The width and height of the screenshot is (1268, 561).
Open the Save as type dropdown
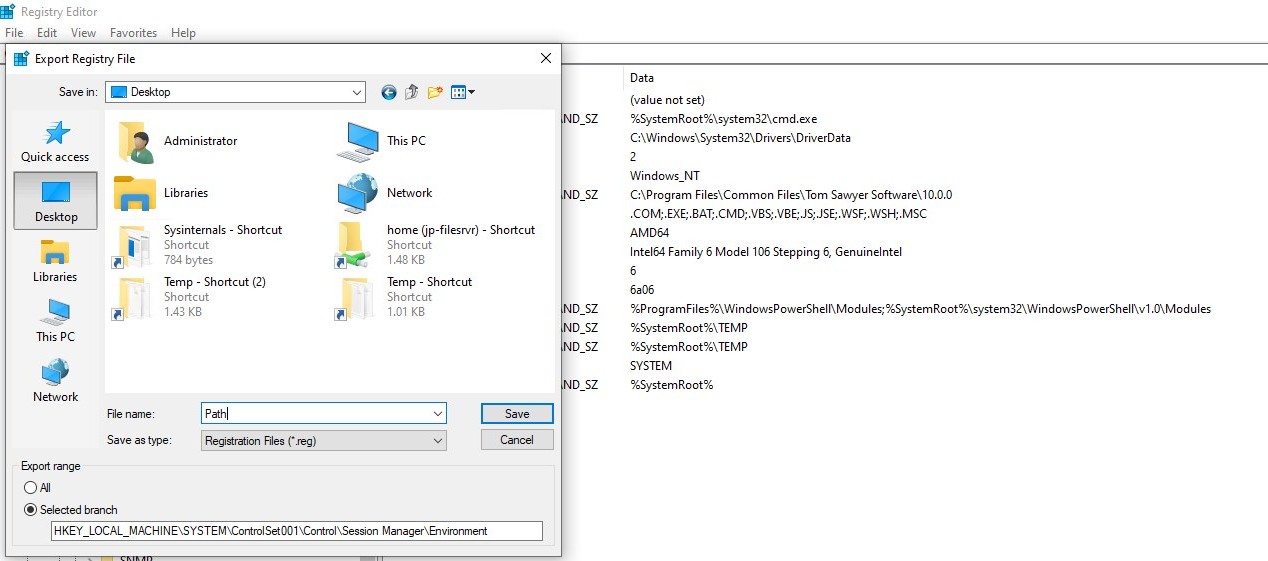coord(323,440)
